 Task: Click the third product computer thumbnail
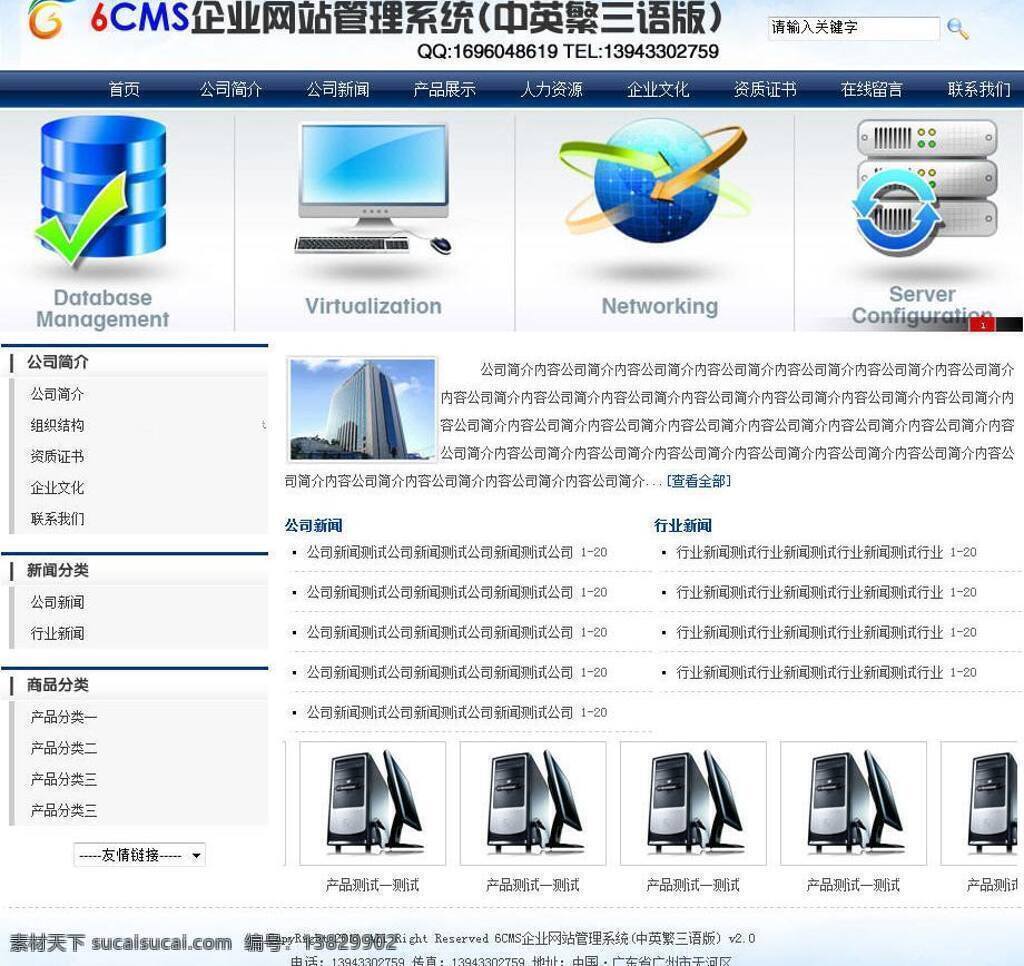693,803
